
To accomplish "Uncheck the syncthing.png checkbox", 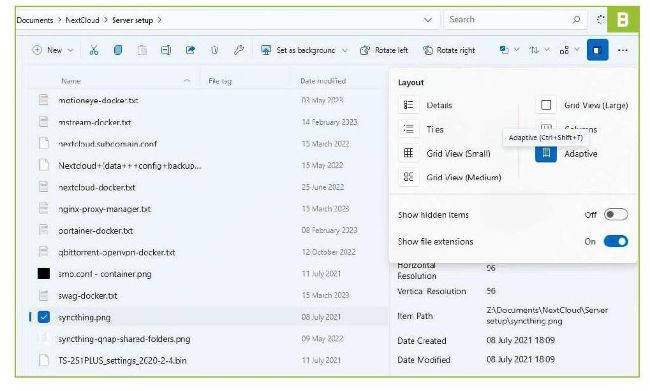I will point(44,317).
